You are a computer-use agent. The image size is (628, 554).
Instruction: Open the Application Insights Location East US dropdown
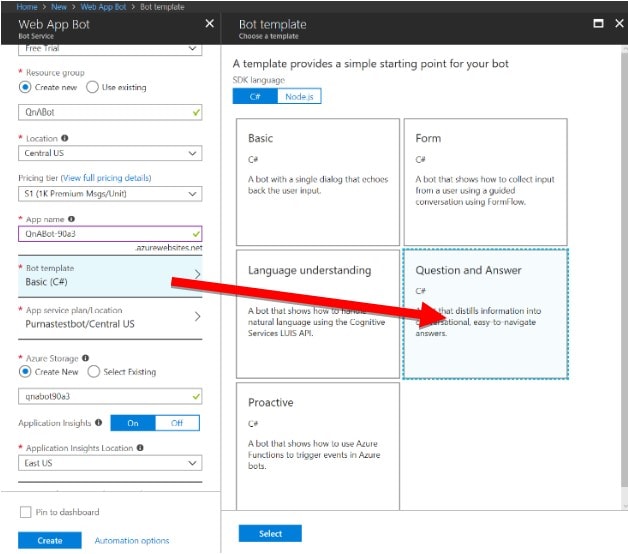110,464
